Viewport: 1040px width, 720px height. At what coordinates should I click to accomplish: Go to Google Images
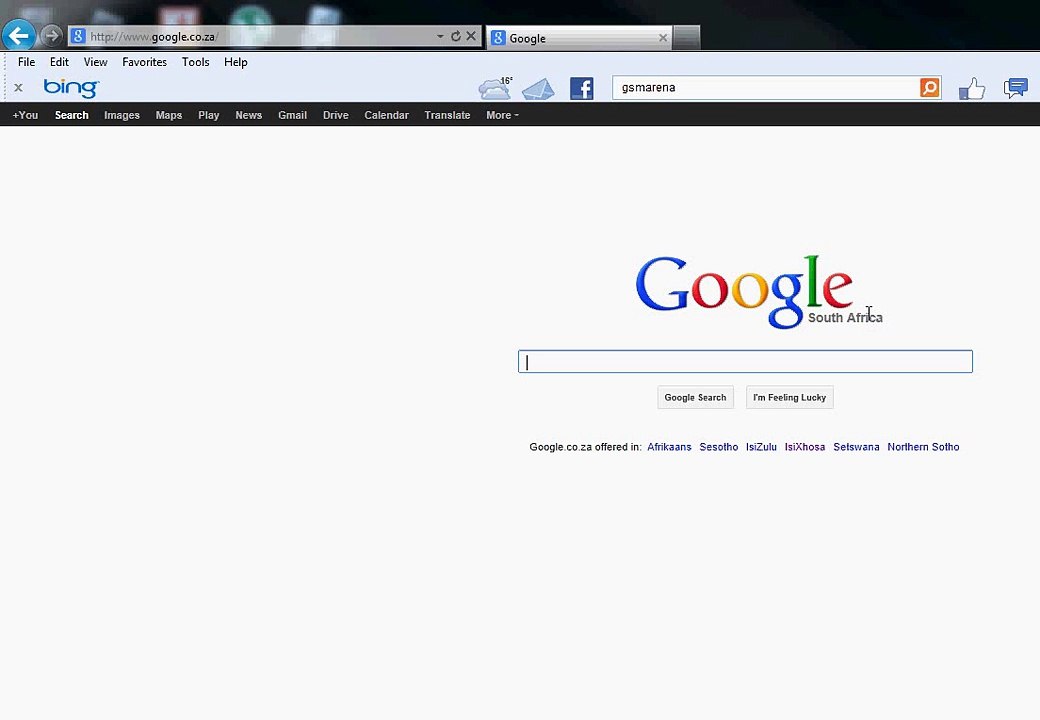click(x=122, y=115)
